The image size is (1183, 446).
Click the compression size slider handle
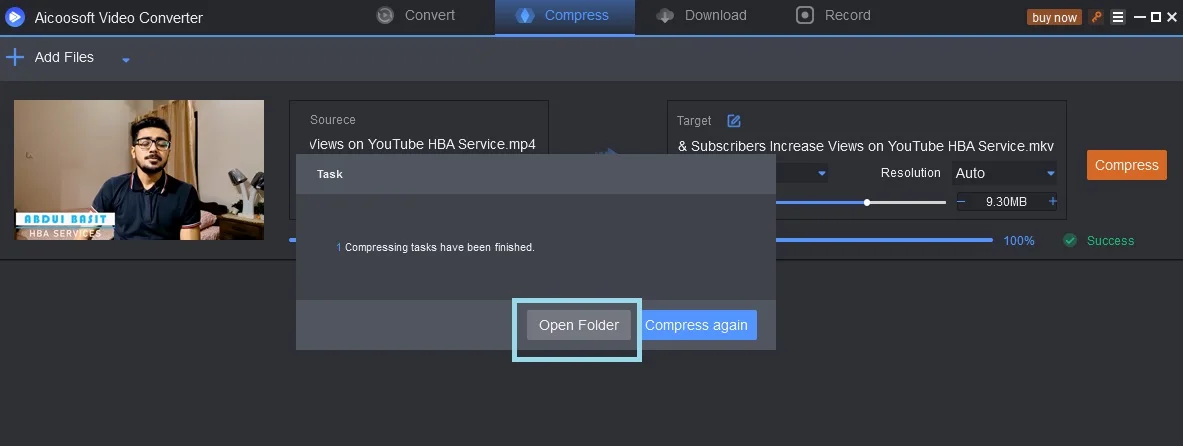tap(867, 202)
